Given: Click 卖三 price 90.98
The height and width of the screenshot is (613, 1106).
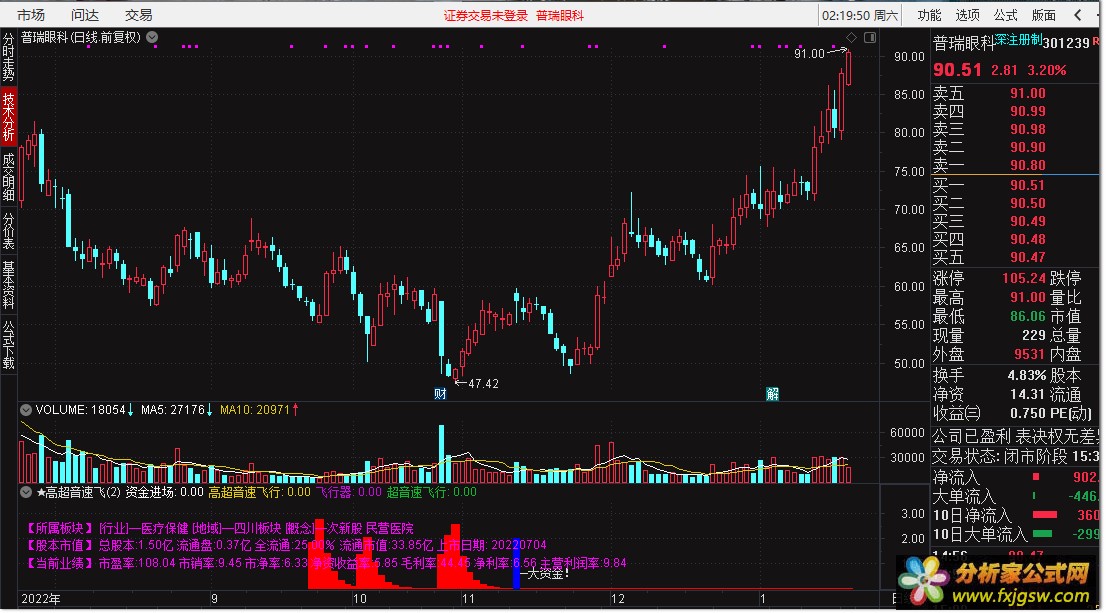Looking at the screenshot, I should click(x=1028, y=129).
